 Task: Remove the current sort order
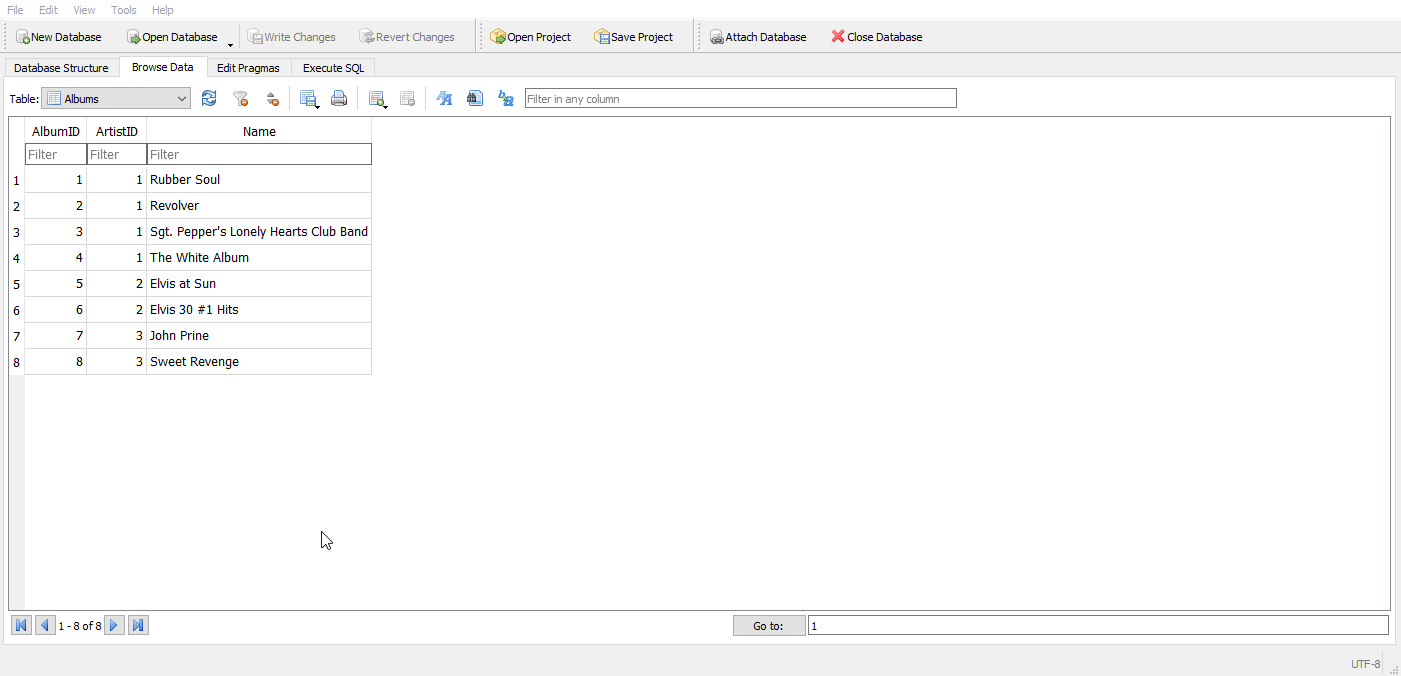tap(272, 98)
